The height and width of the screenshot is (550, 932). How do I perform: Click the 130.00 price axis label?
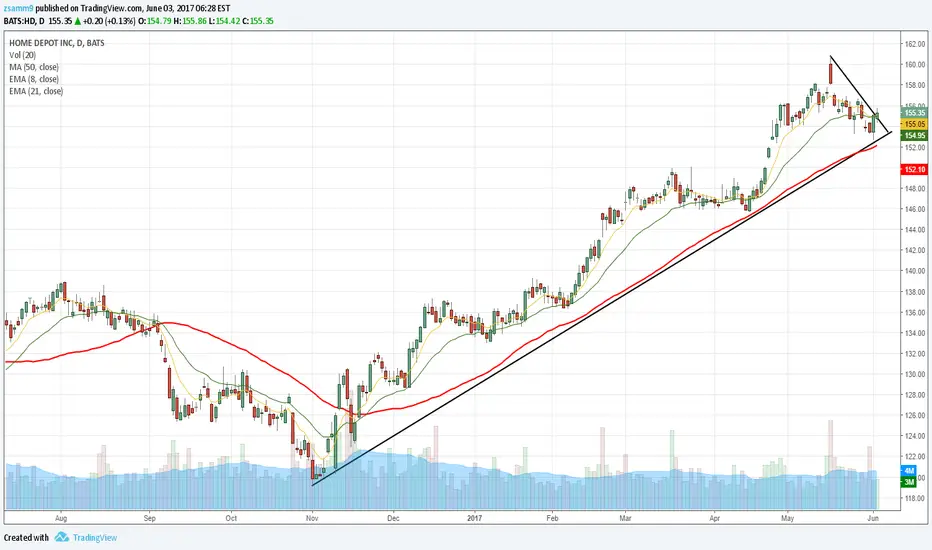[915, 374]
